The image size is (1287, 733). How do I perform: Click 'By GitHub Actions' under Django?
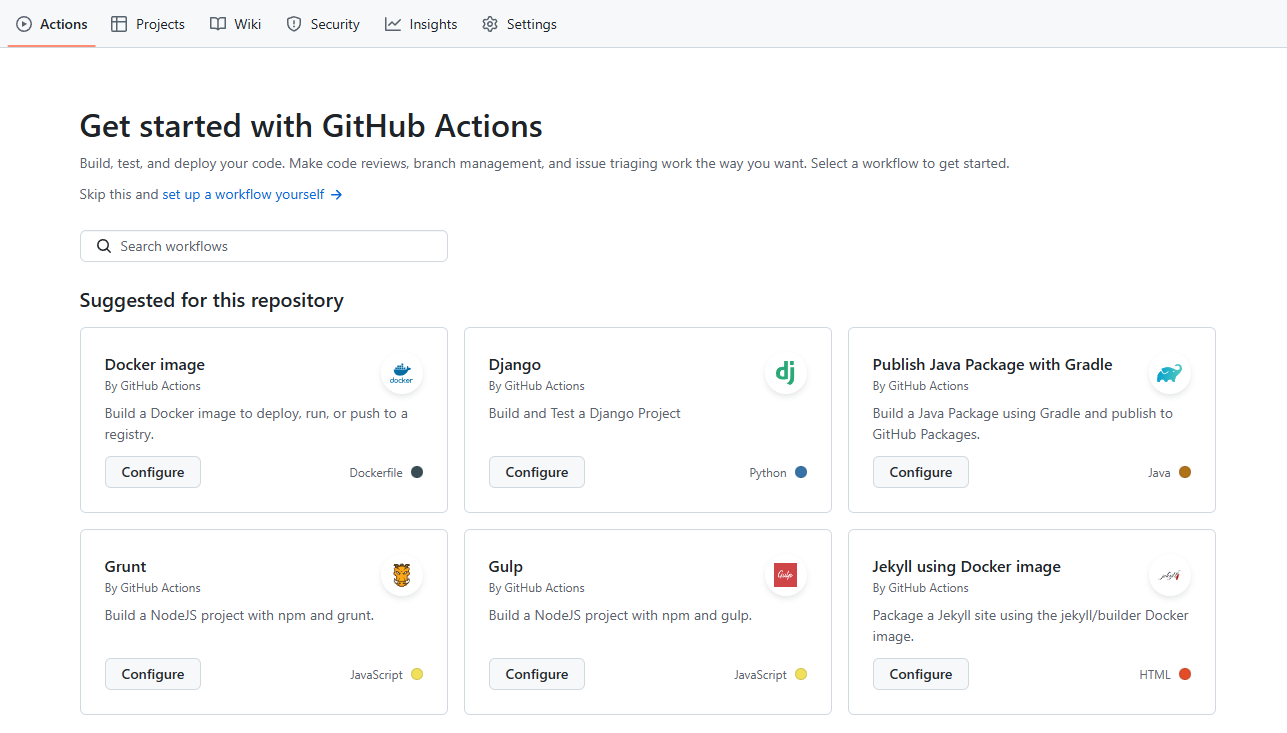537,386
